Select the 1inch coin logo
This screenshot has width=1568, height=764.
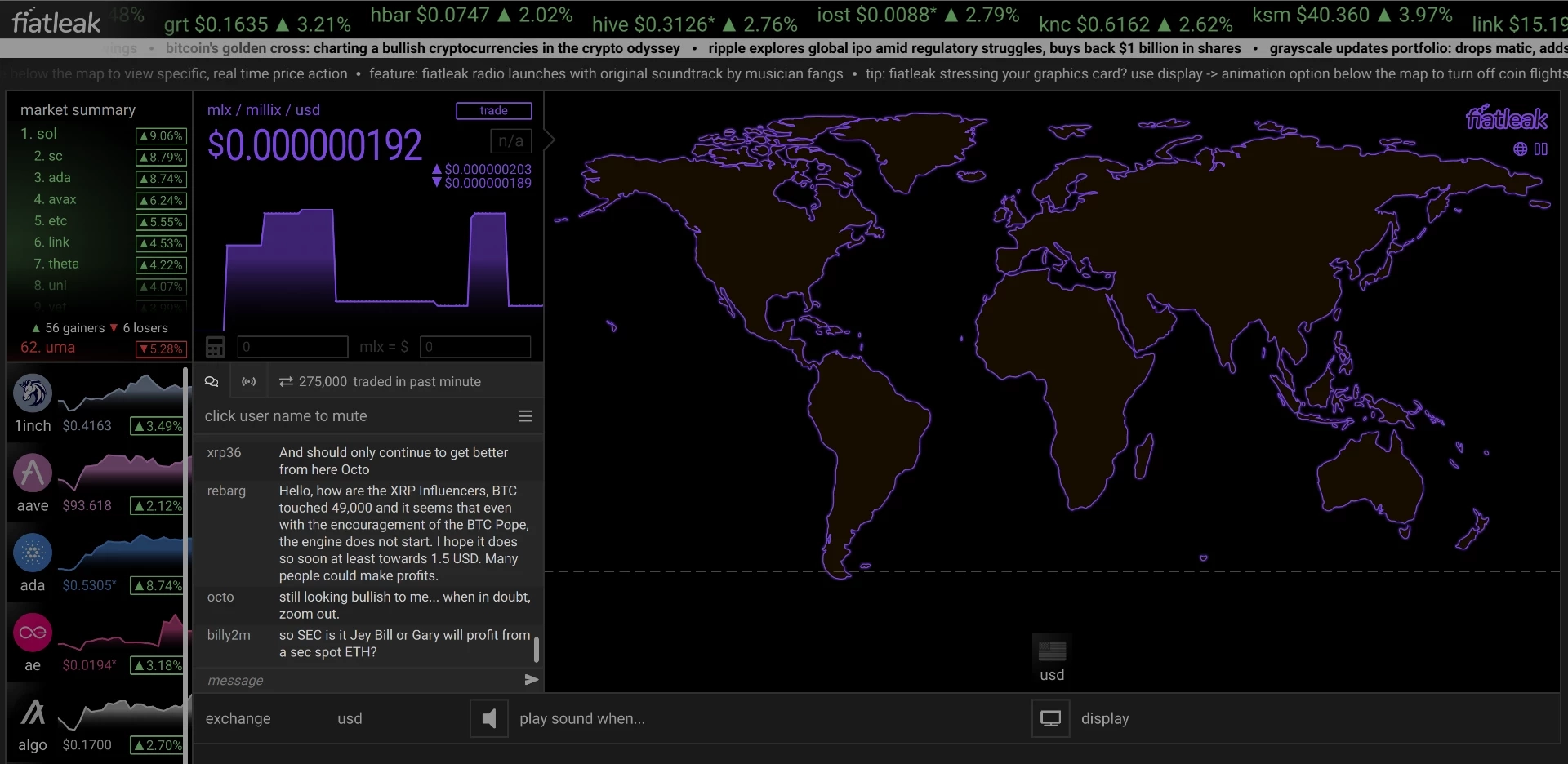coord(33,393)
